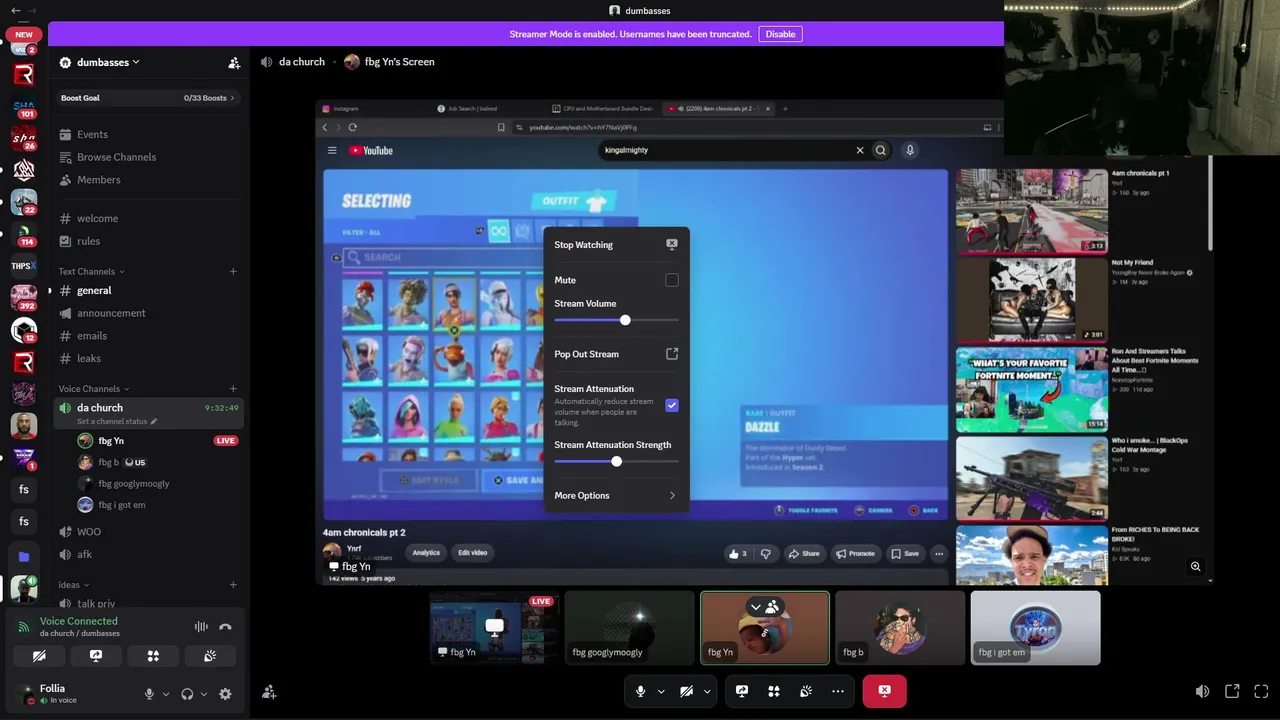This screenshot has height=720, width=1280.
Task: Open noise suppression in Voice Connected panel
Action: pyautogui.click(x=201, y=627)
